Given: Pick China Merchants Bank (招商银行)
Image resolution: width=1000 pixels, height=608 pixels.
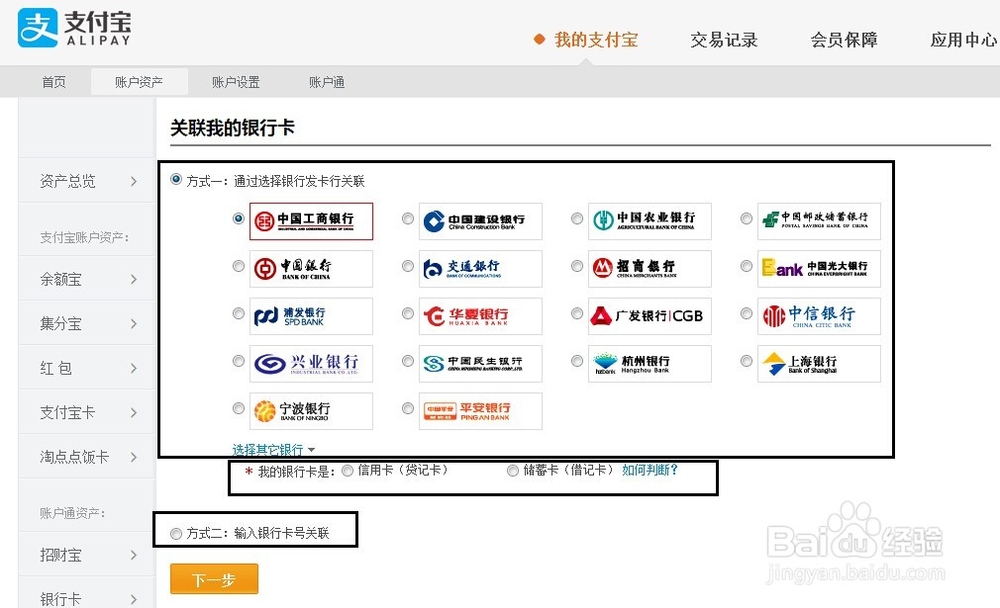Looking at the screenshot, I should [x=649, y=267].
